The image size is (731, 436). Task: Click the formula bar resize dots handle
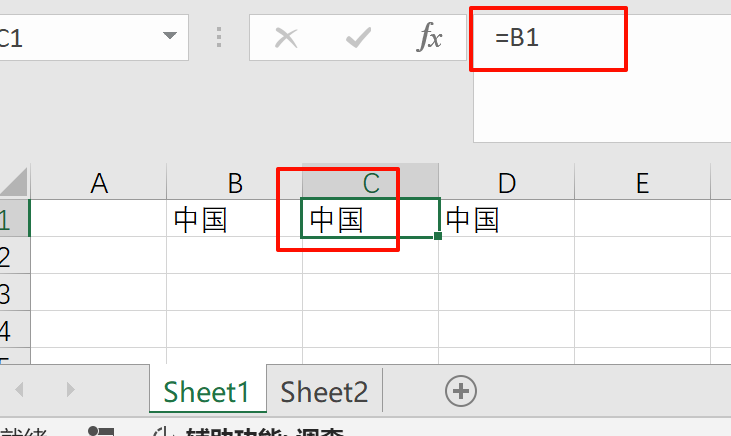(x=219, y=39)
